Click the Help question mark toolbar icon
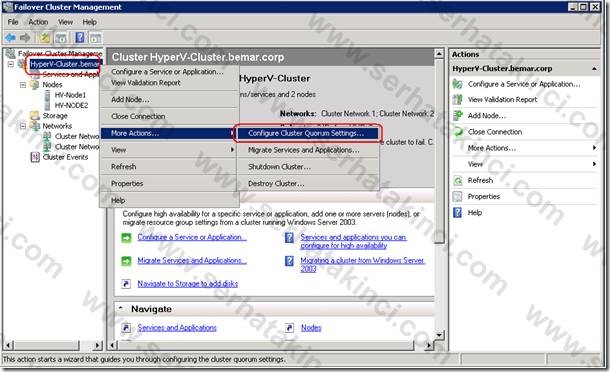 [x=80, y=37]
